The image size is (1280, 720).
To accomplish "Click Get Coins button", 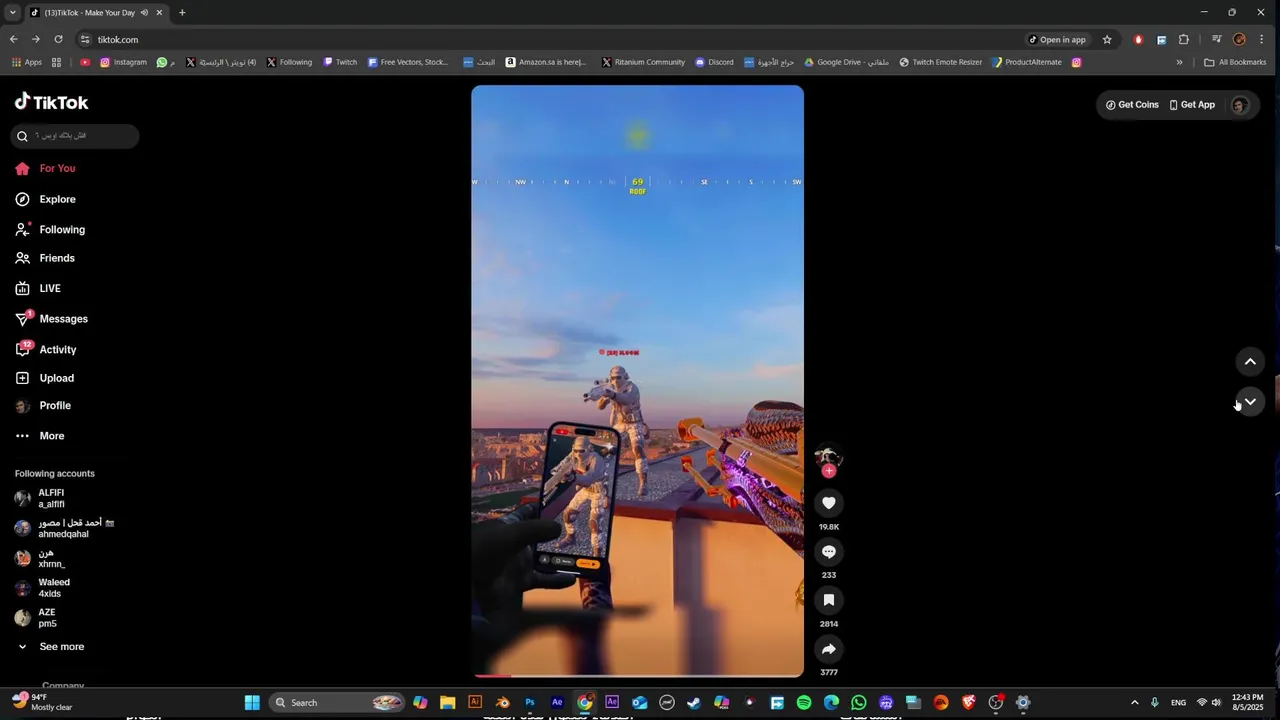I will tap(1132, 105).
